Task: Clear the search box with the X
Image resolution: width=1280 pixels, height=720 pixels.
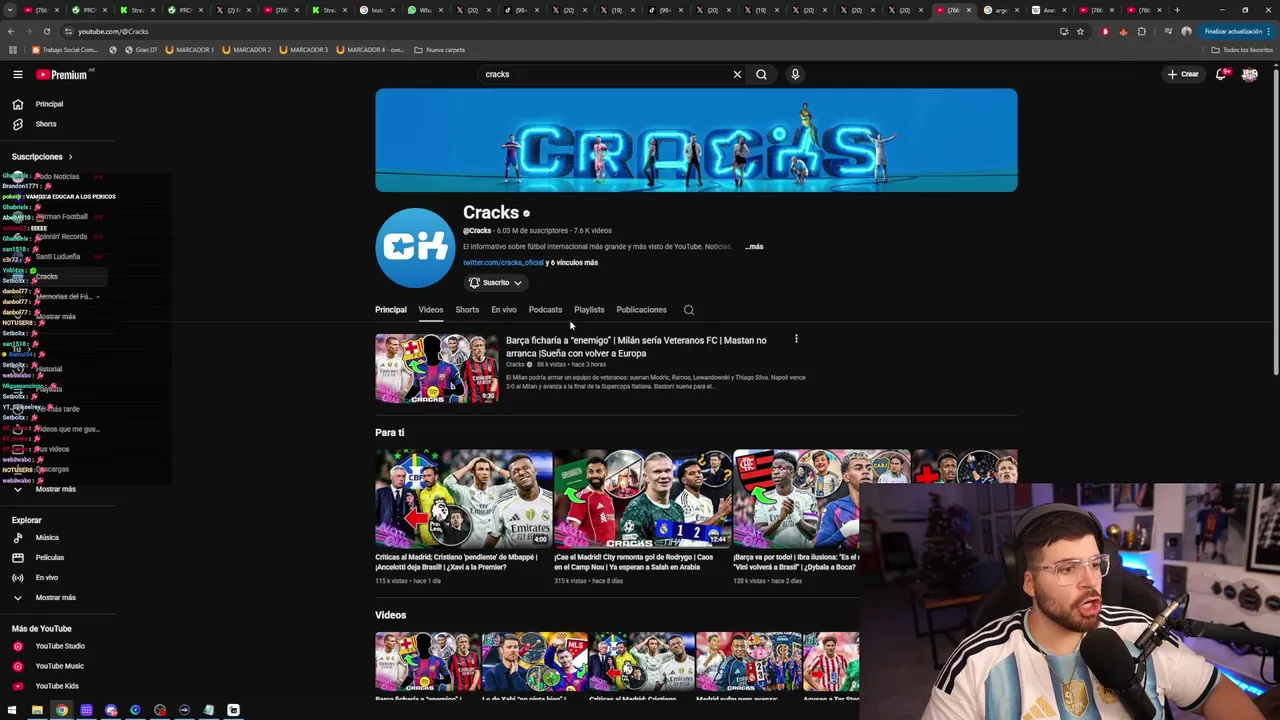Action: pyautogui.click(x=737, y=74)
